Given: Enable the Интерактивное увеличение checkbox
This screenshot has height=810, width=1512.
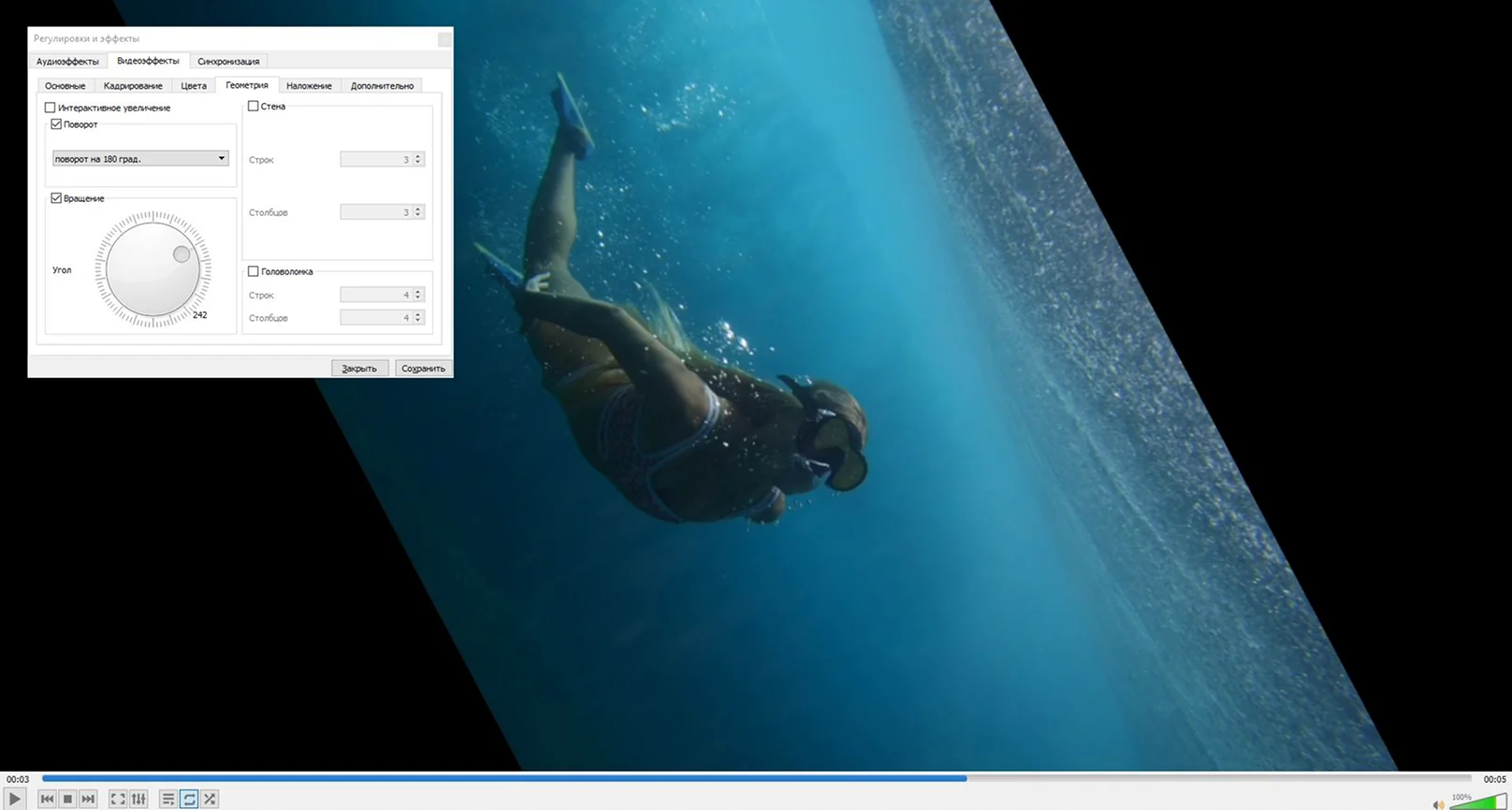Looking at the screenshot, I should (x=51, y=108).
